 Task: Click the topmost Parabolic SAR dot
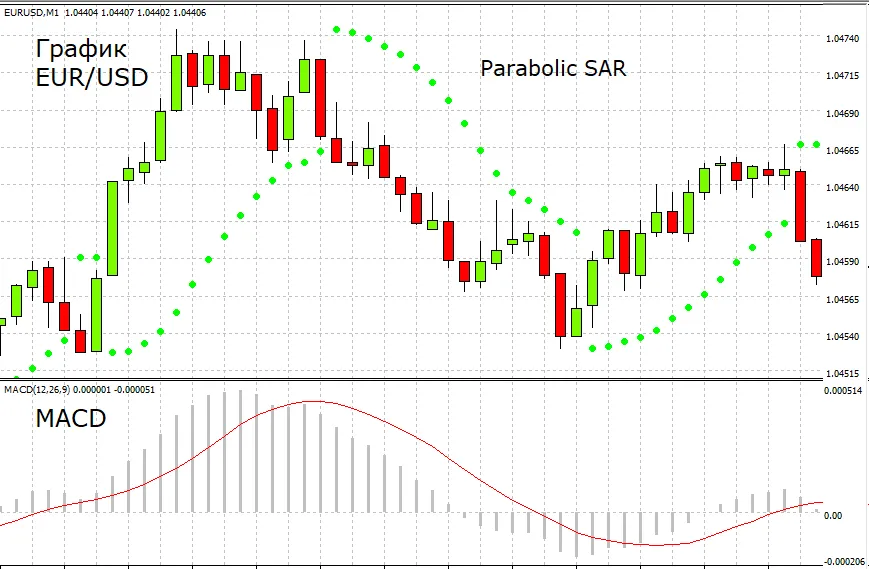pos(336,29)
